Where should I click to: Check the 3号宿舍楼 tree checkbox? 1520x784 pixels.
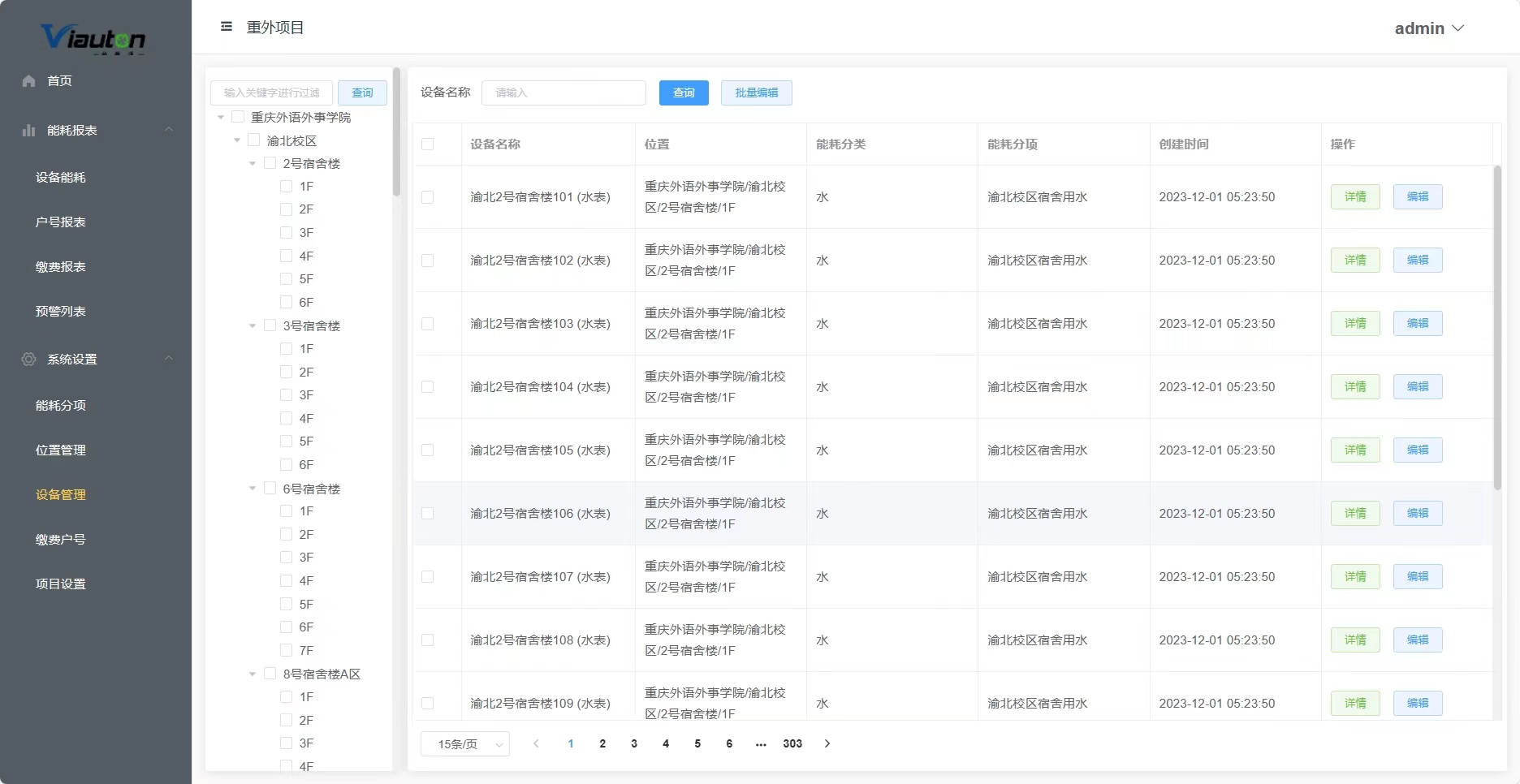[x=270, y=325]
